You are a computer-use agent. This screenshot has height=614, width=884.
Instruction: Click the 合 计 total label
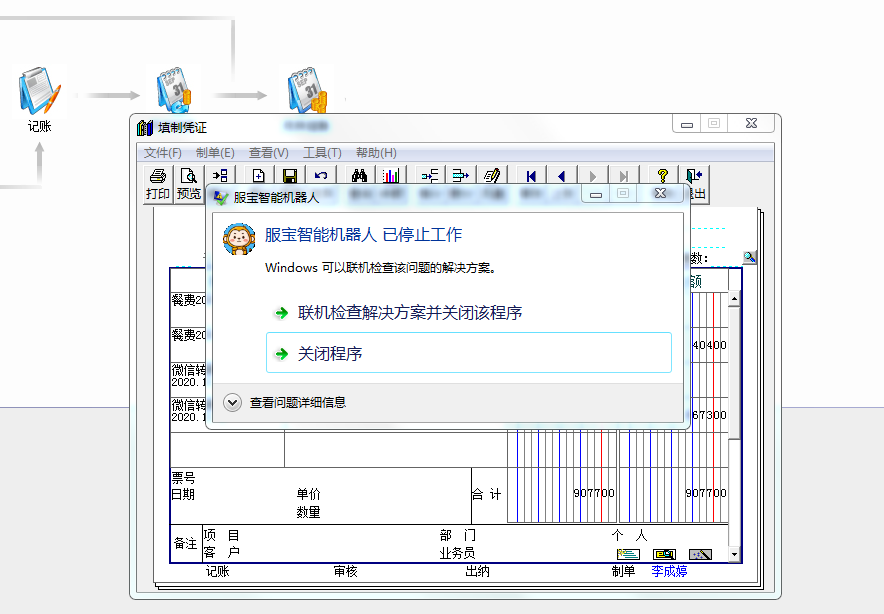click(x=487, y=494)
